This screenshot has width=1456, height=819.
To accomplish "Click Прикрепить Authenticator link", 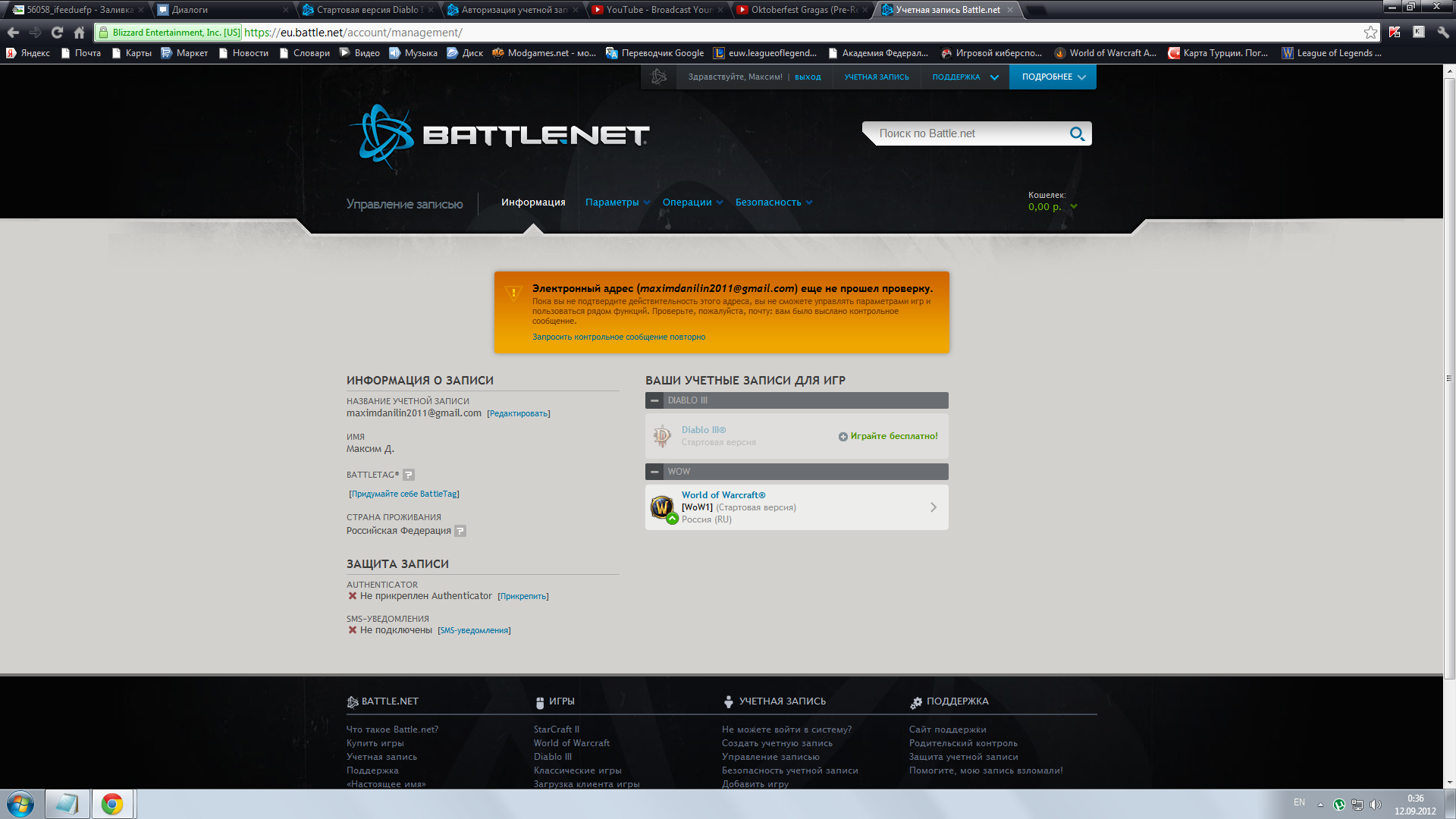I will pyautogui.click(x=523, y=597).
